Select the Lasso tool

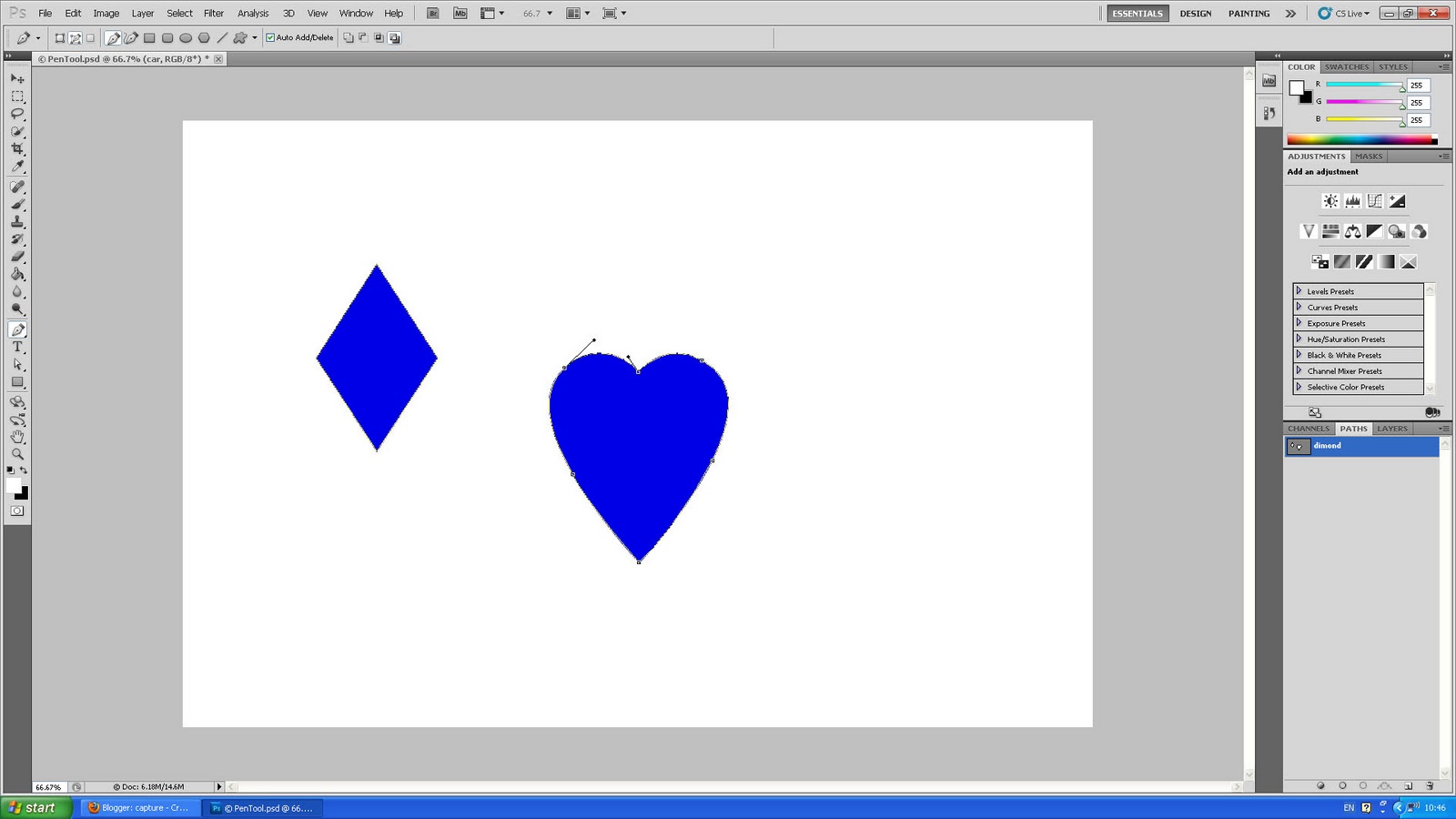coord(17,113)
